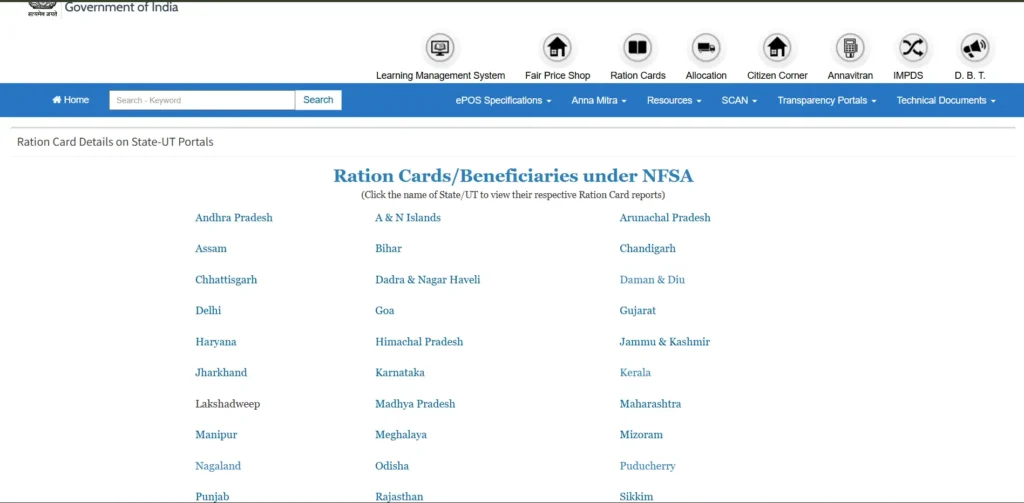Open the Andhra Pradesh ration card link
Image resolution: width=1024 pixels, height=503 pixels.
pyautogui.click(x=234, y=218)
